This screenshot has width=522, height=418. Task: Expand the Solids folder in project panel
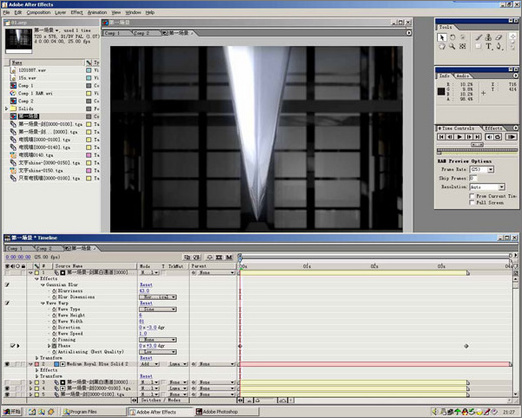6,109
